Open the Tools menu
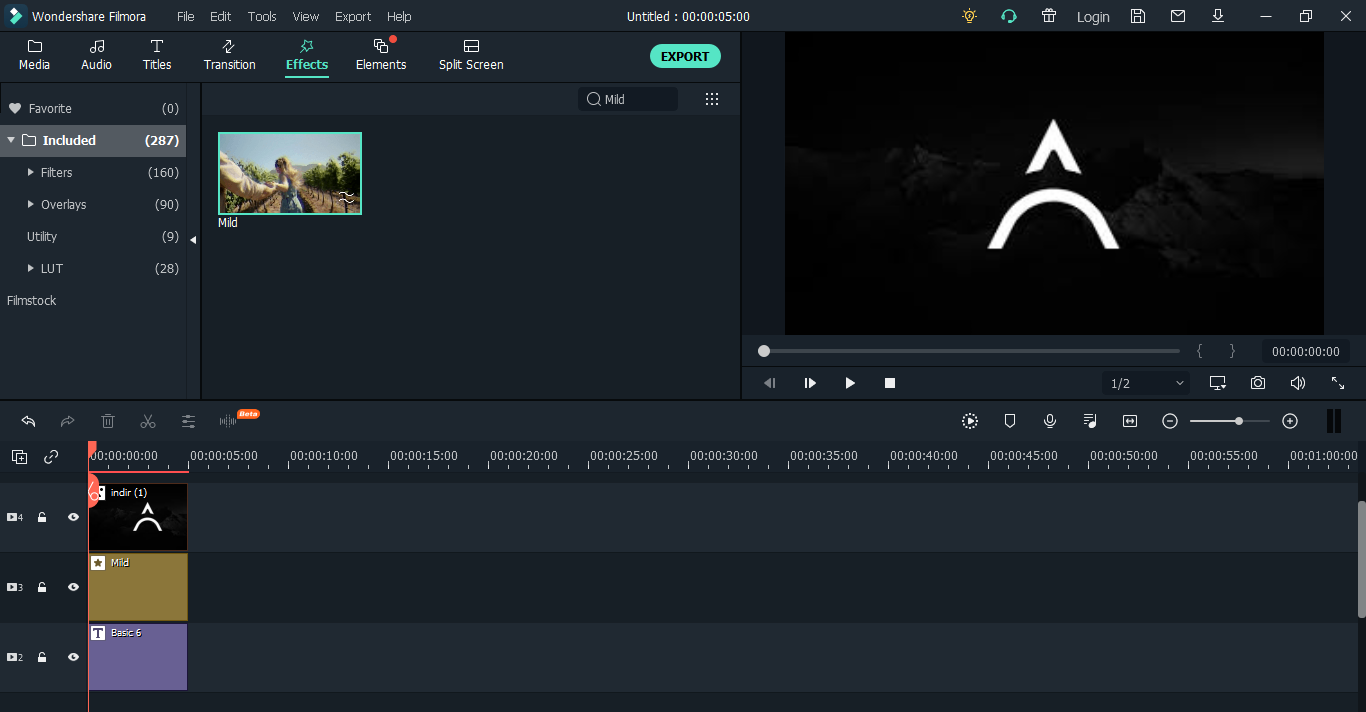This screenshot has height=712, width=1366. click(262, 17)
